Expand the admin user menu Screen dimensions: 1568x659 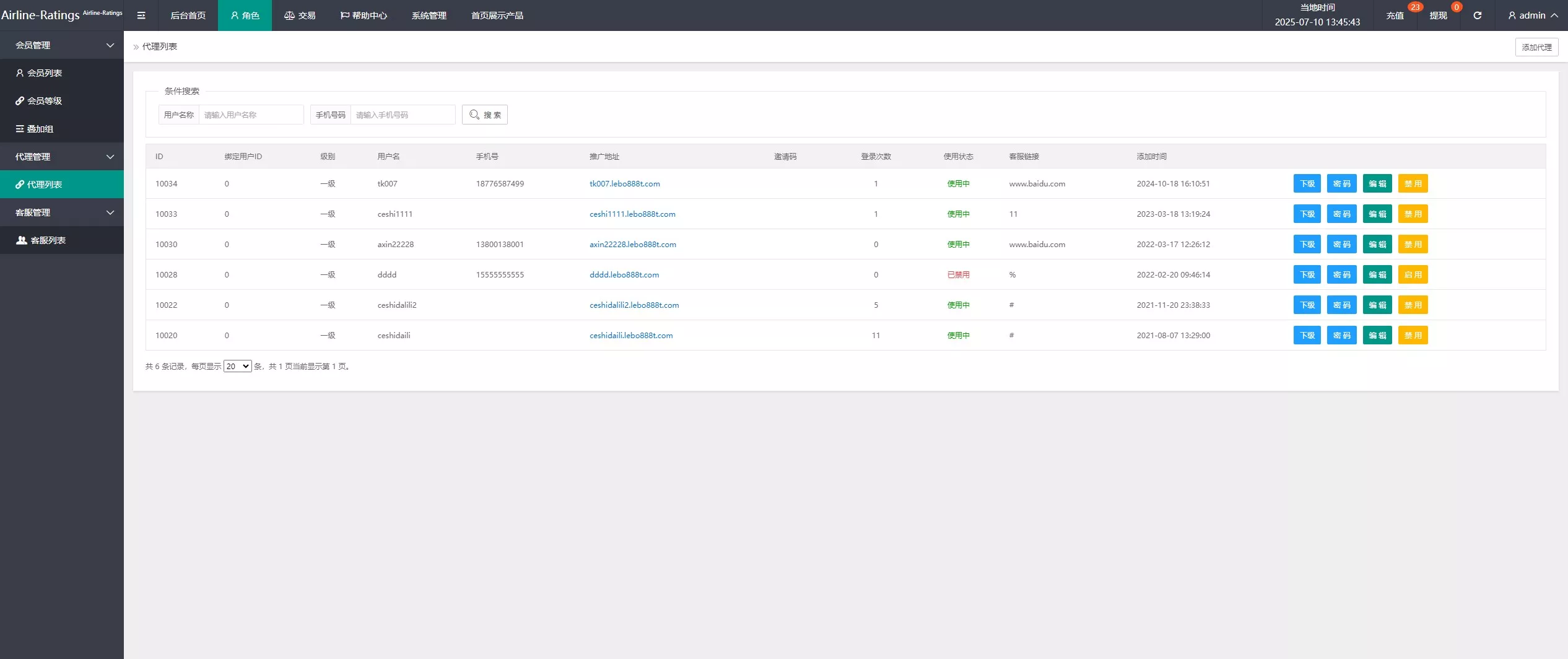tap(1533, 15)
